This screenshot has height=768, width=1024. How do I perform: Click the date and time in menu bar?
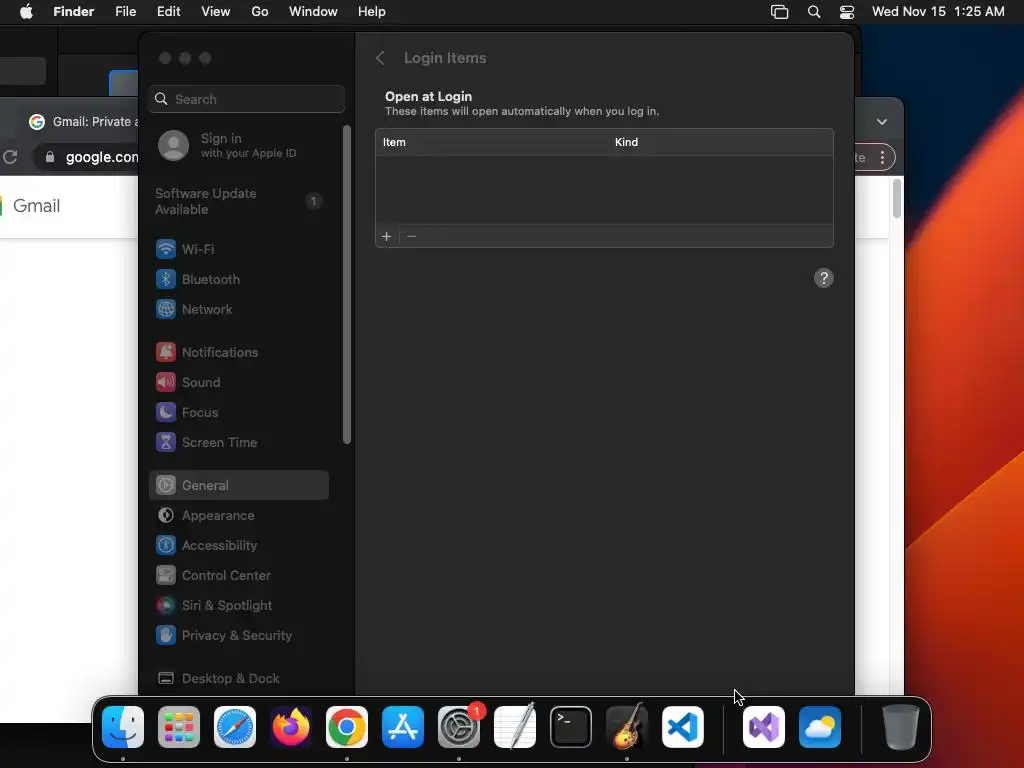[938, 12]
